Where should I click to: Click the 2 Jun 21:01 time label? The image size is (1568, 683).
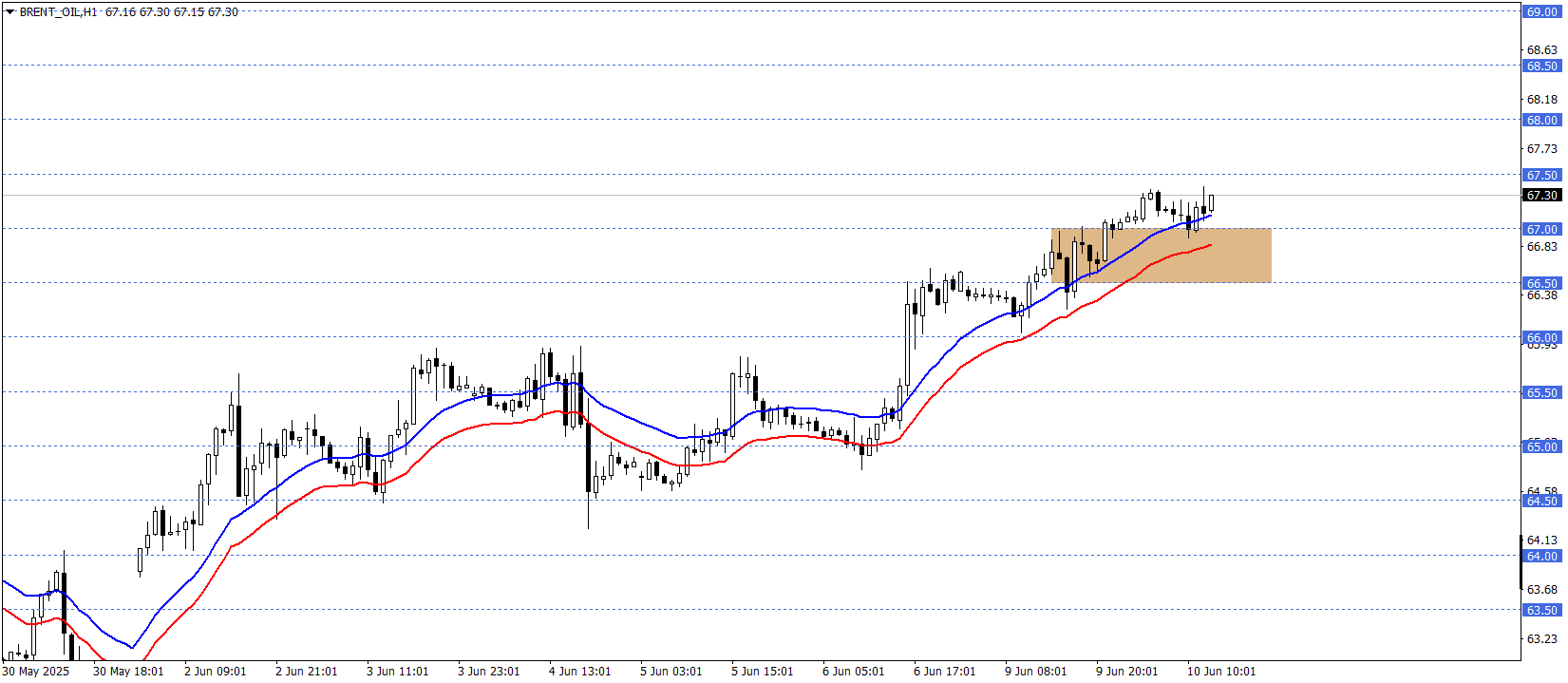307,672
